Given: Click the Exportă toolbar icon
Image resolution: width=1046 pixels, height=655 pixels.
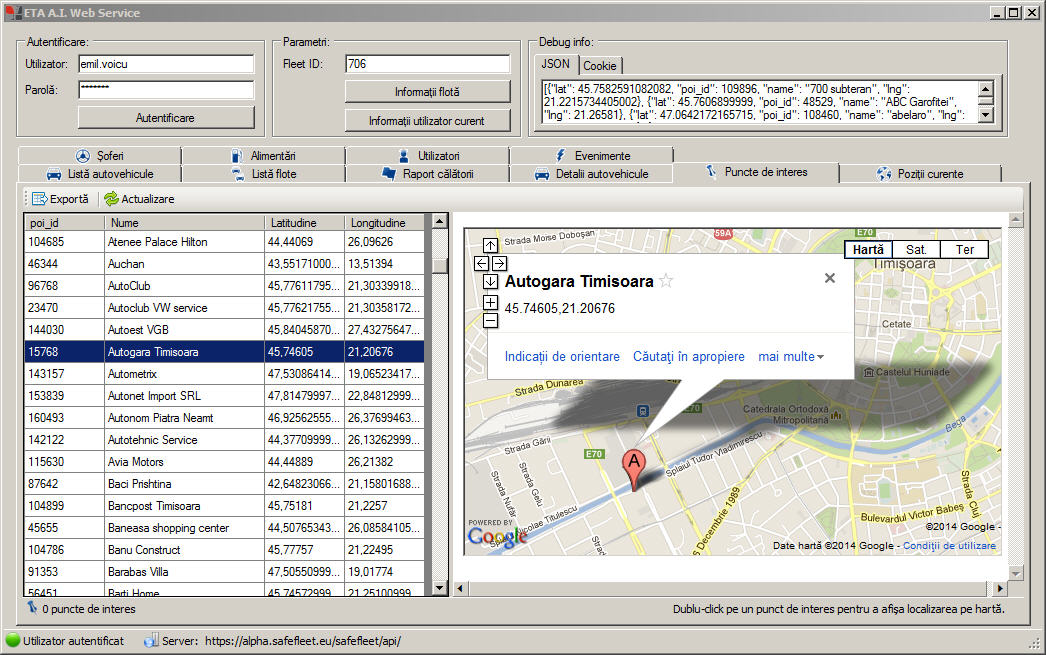Looking at the screenshot, I should tap(39, 199).
